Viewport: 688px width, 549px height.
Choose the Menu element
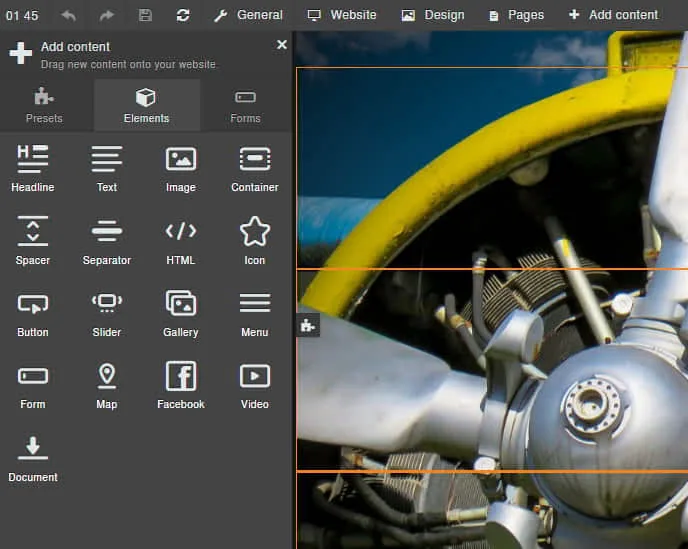[254, 313]
